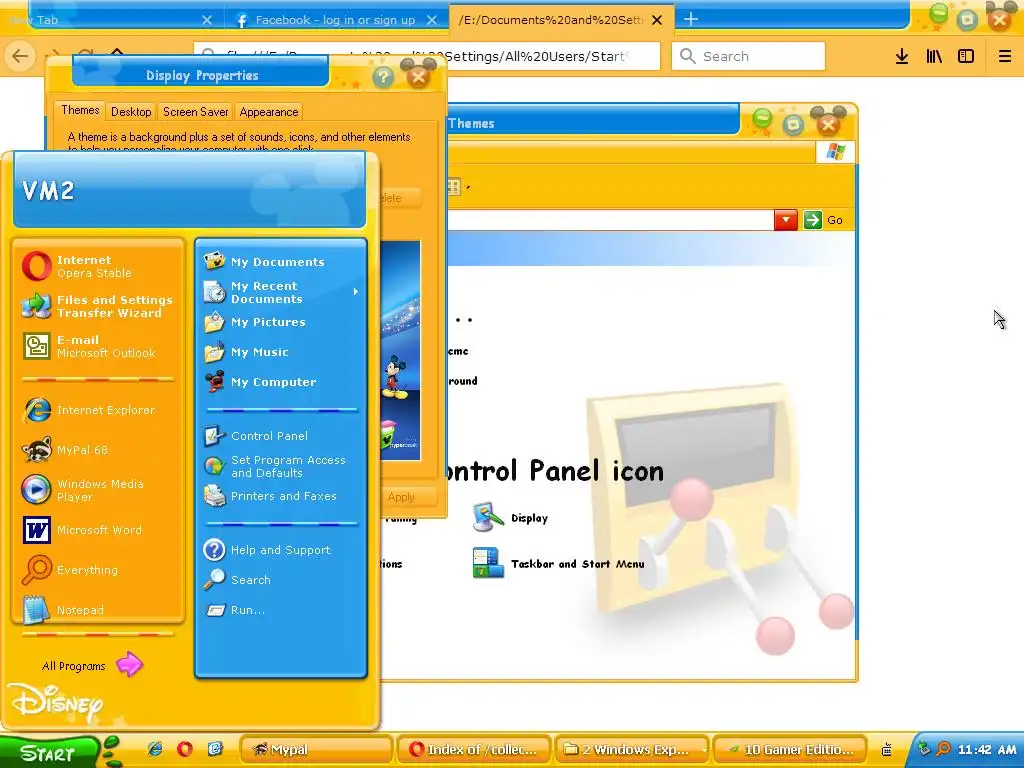Click quick launch Internet Explorer icon
This screenshot has height=768, width=1024.
point(155,749)
